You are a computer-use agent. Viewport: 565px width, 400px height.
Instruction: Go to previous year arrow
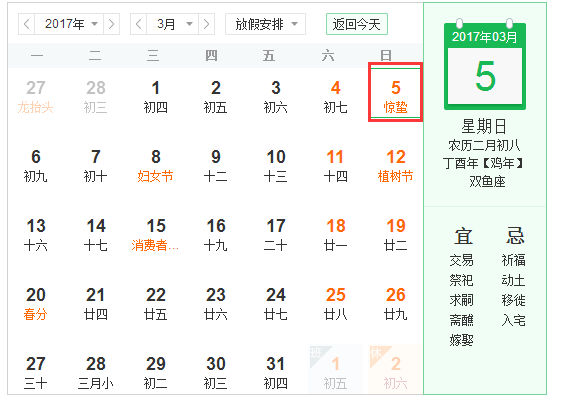tap(26, 24)
